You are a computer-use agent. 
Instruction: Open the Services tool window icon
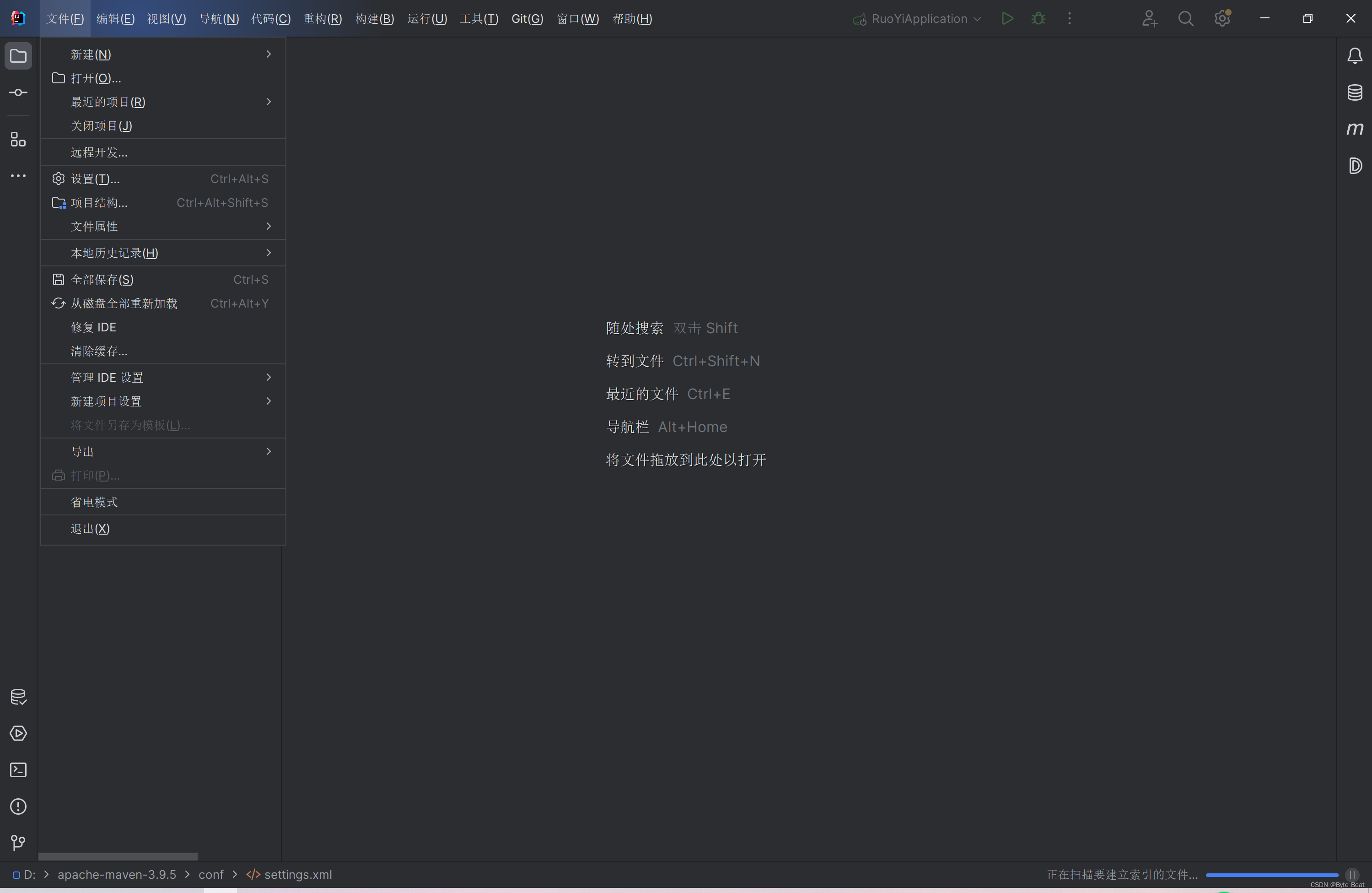18,733
